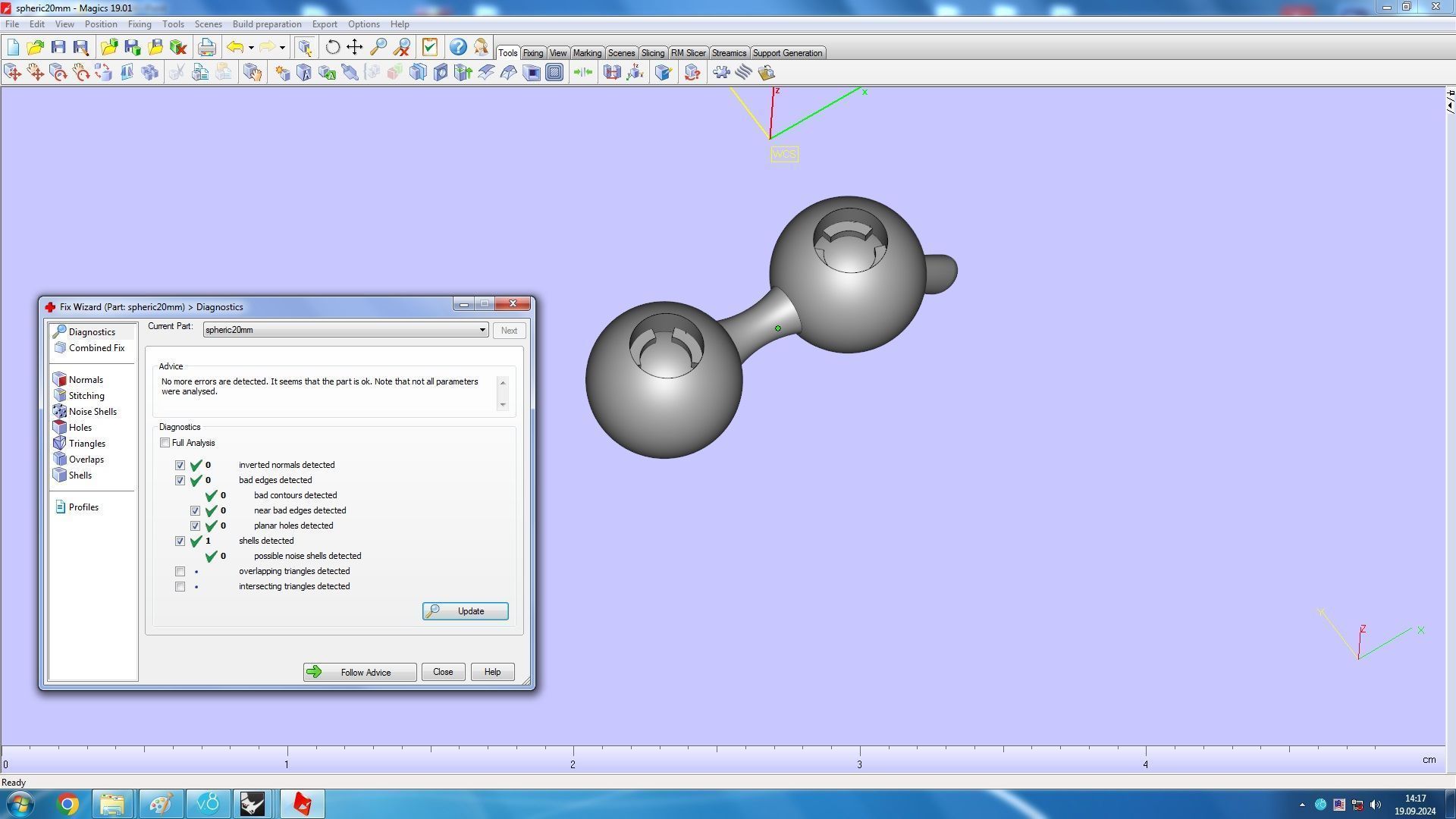1456x819 pixels.
Task: Open the Undo history dropdown arrow
Action: [x=251, y=48]
